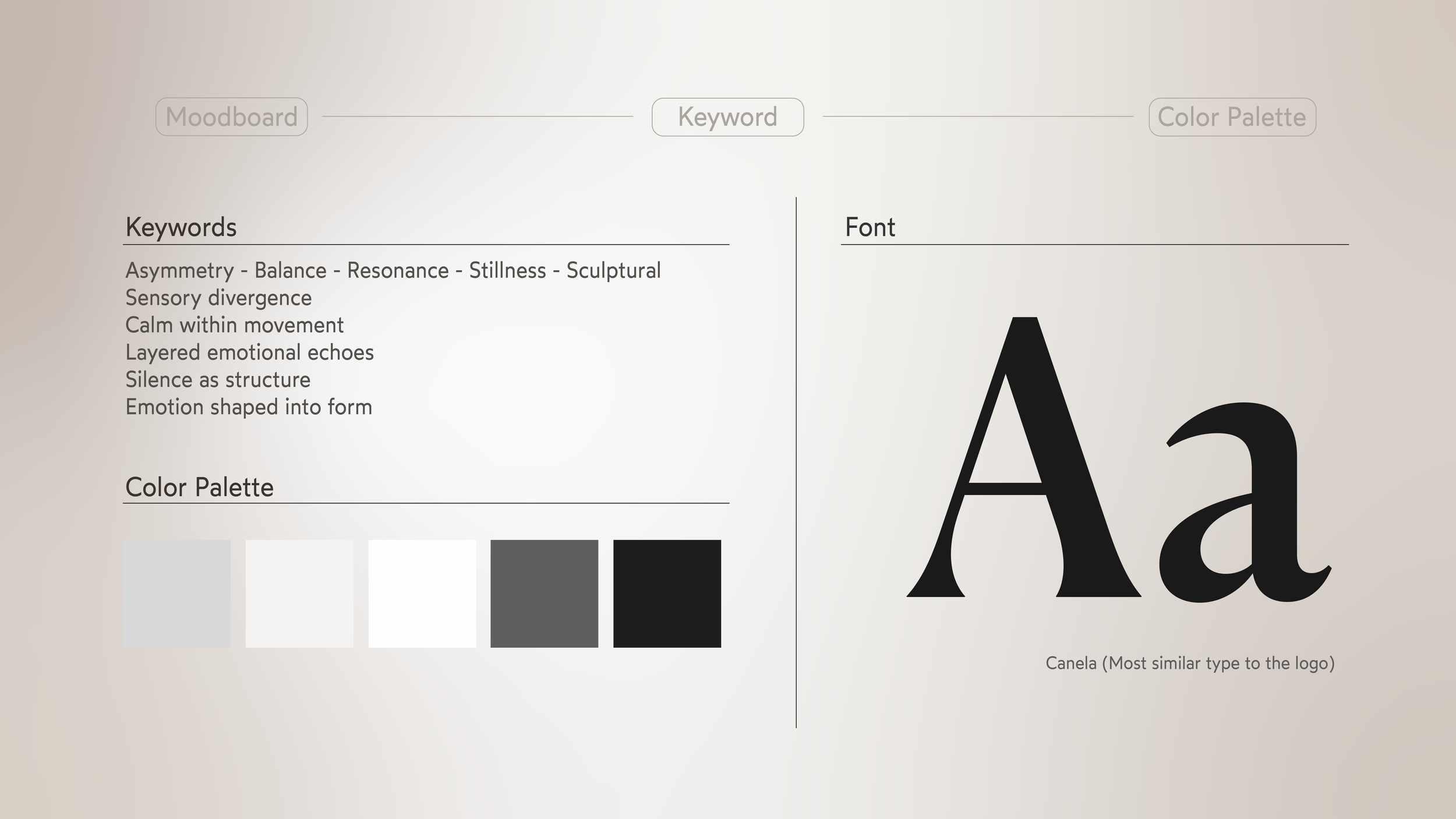1456x819 pixels.
Task: Open the Moodboard tab
Action: tap(231, 117)
